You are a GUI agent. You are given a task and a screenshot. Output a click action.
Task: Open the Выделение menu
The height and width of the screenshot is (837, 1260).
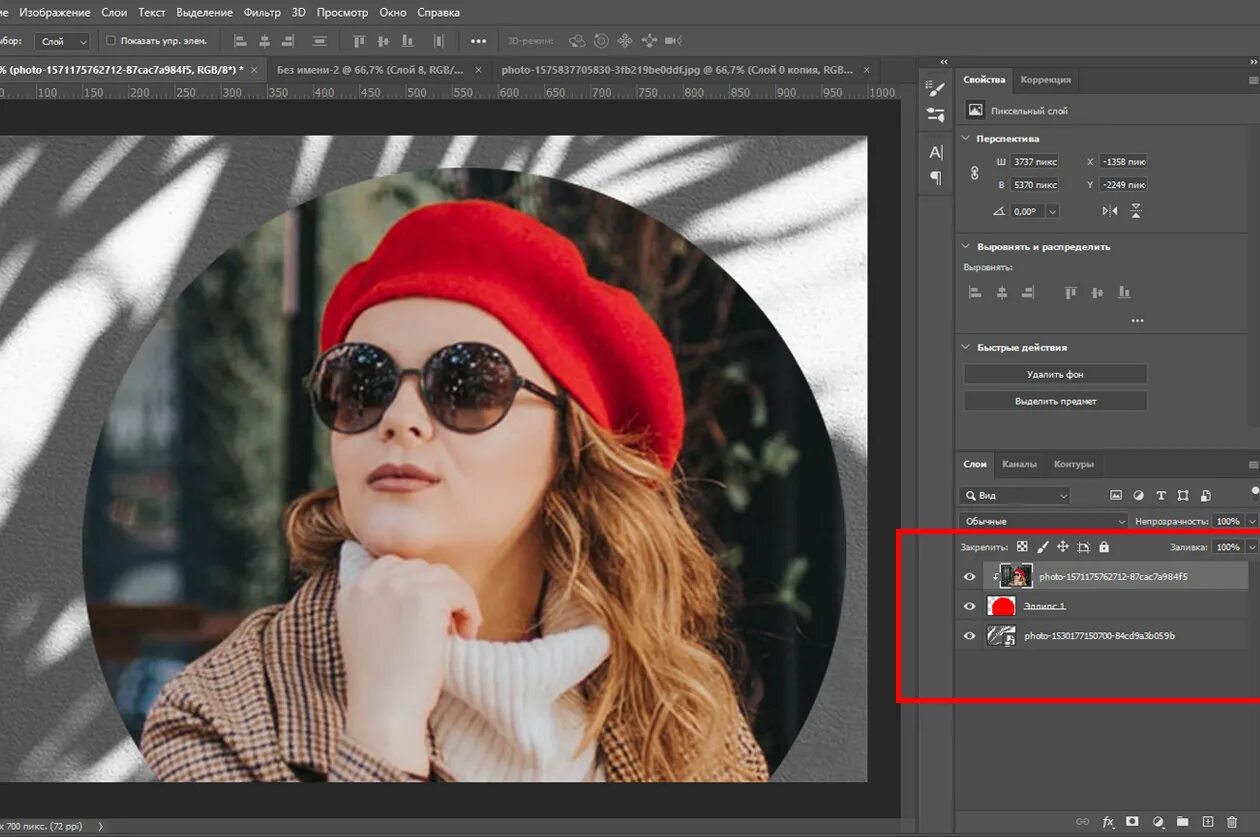click(204, 12)
